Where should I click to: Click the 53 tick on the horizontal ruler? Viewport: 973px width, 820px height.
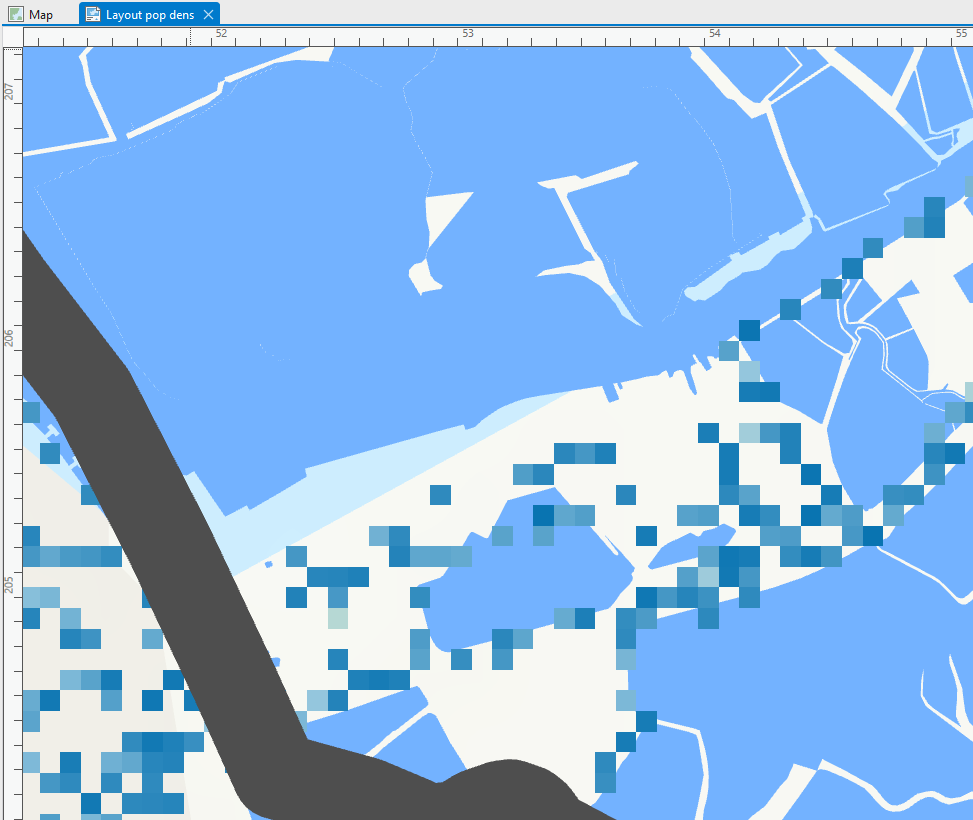(x=467, y=33)
